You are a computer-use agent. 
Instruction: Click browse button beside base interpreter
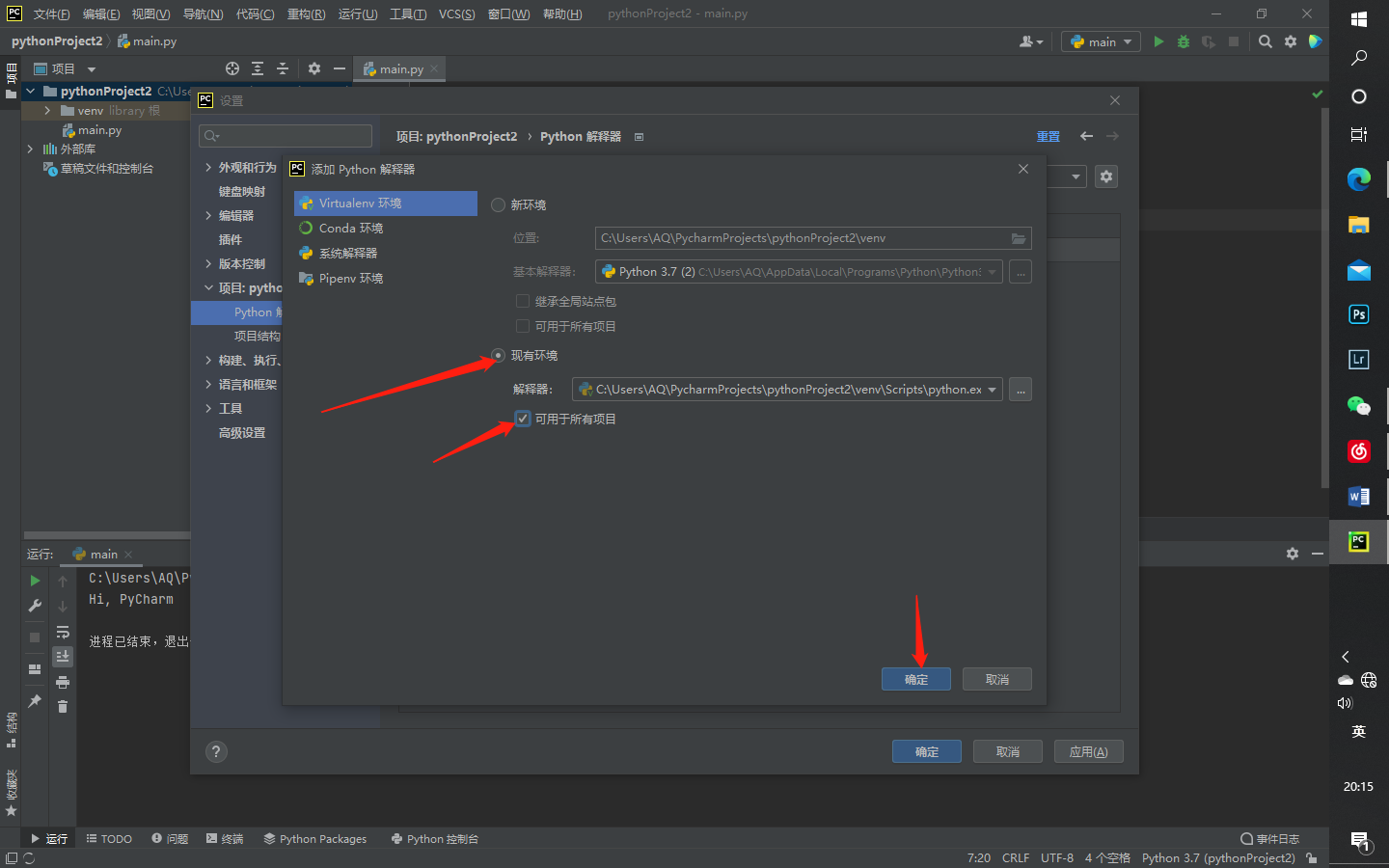point(1021,272)
